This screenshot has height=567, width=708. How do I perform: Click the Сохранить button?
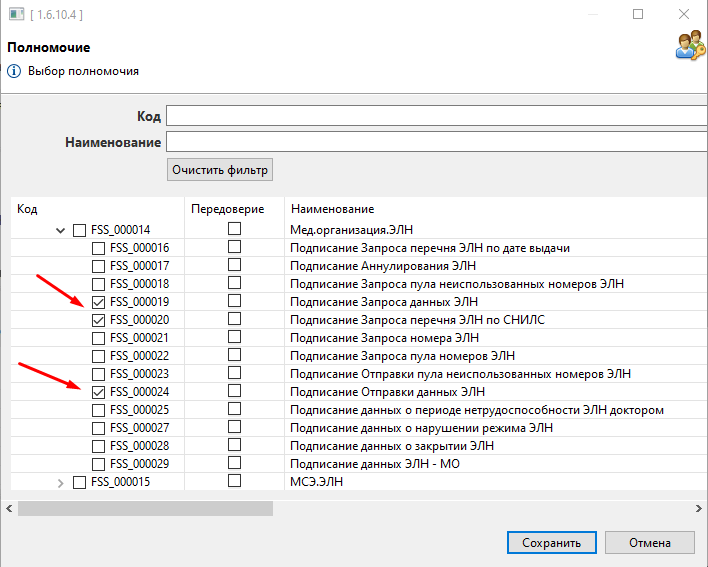pos(551,543)
